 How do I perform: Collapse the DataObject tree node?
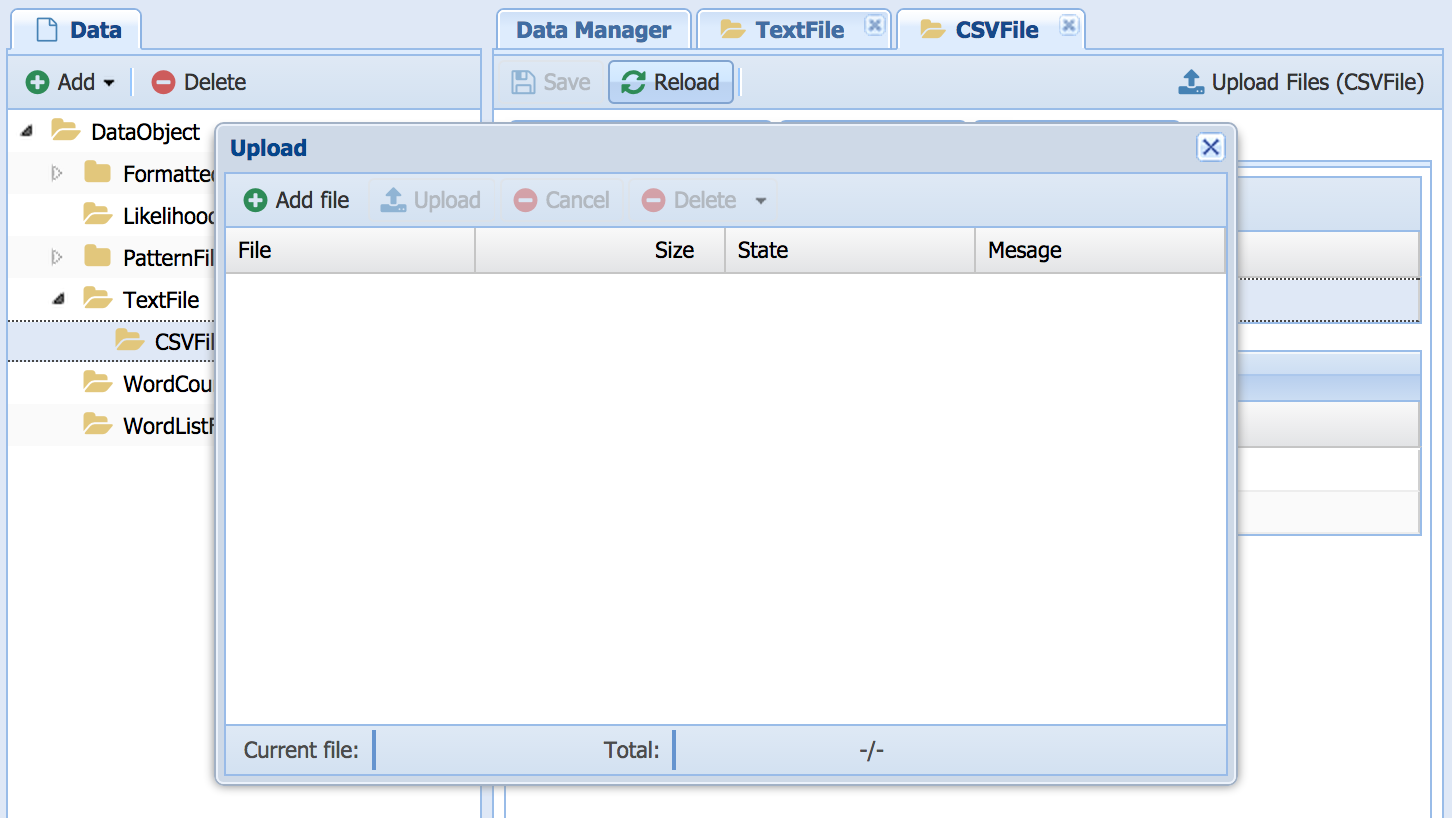pyautogui.click(x=26, y=131)
